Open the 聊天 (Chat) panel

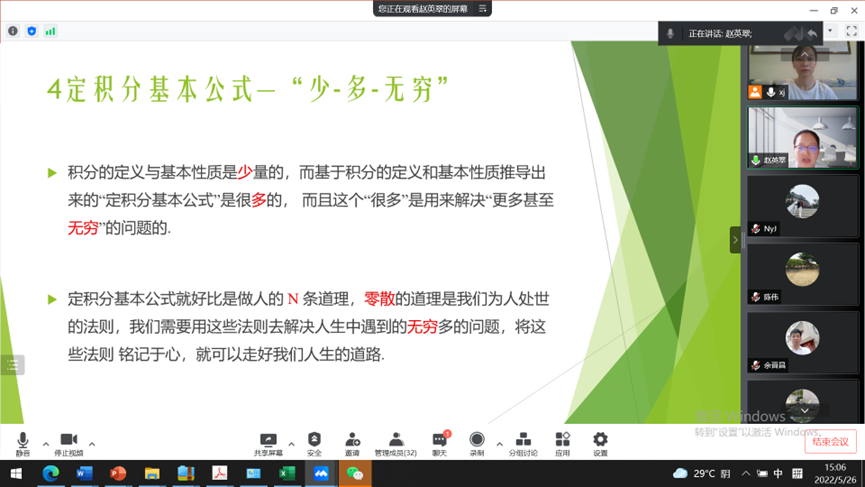(x=439, y=442)
